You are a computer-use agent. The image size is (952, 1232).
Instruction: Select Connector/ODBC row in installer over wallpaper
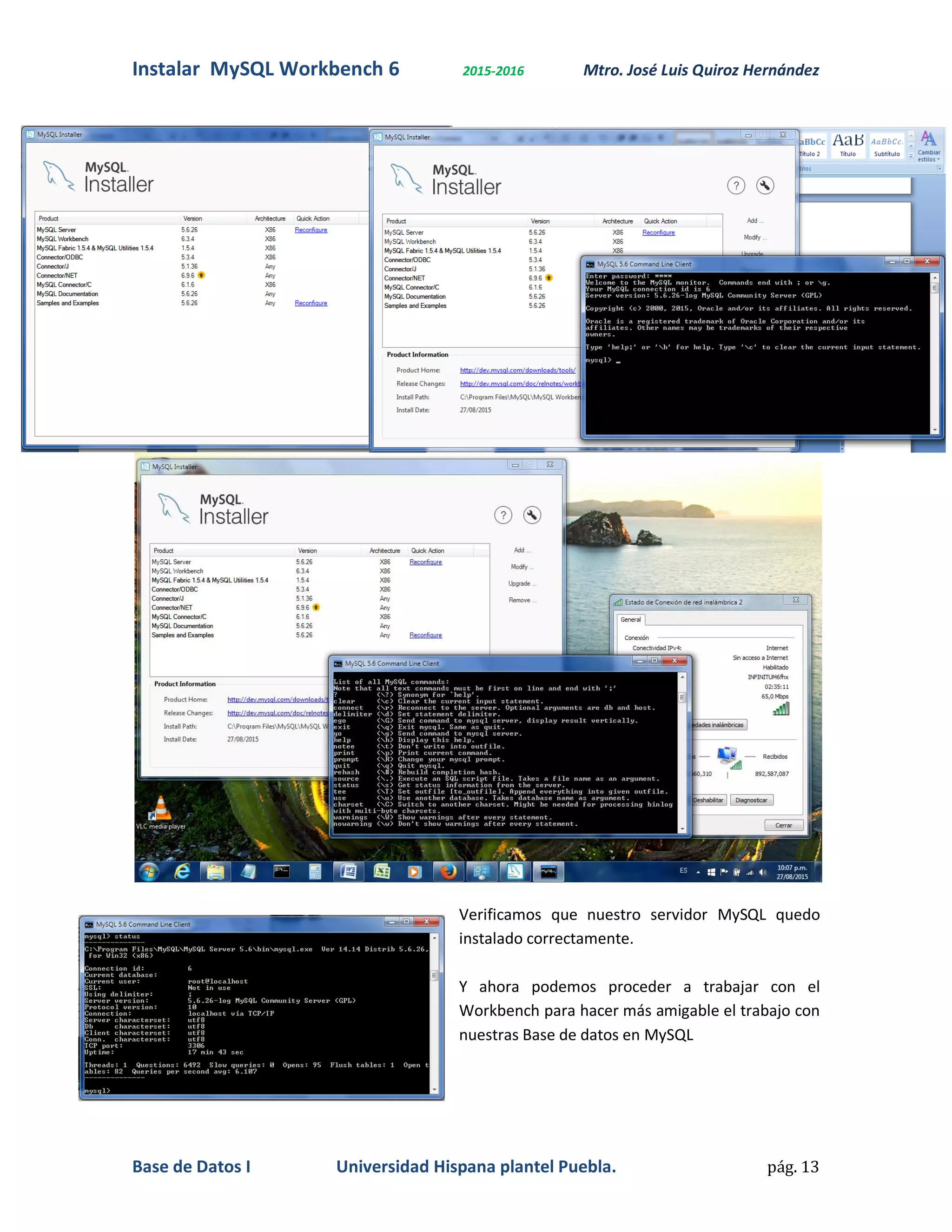pyautogui.click(x=319, y=590)
